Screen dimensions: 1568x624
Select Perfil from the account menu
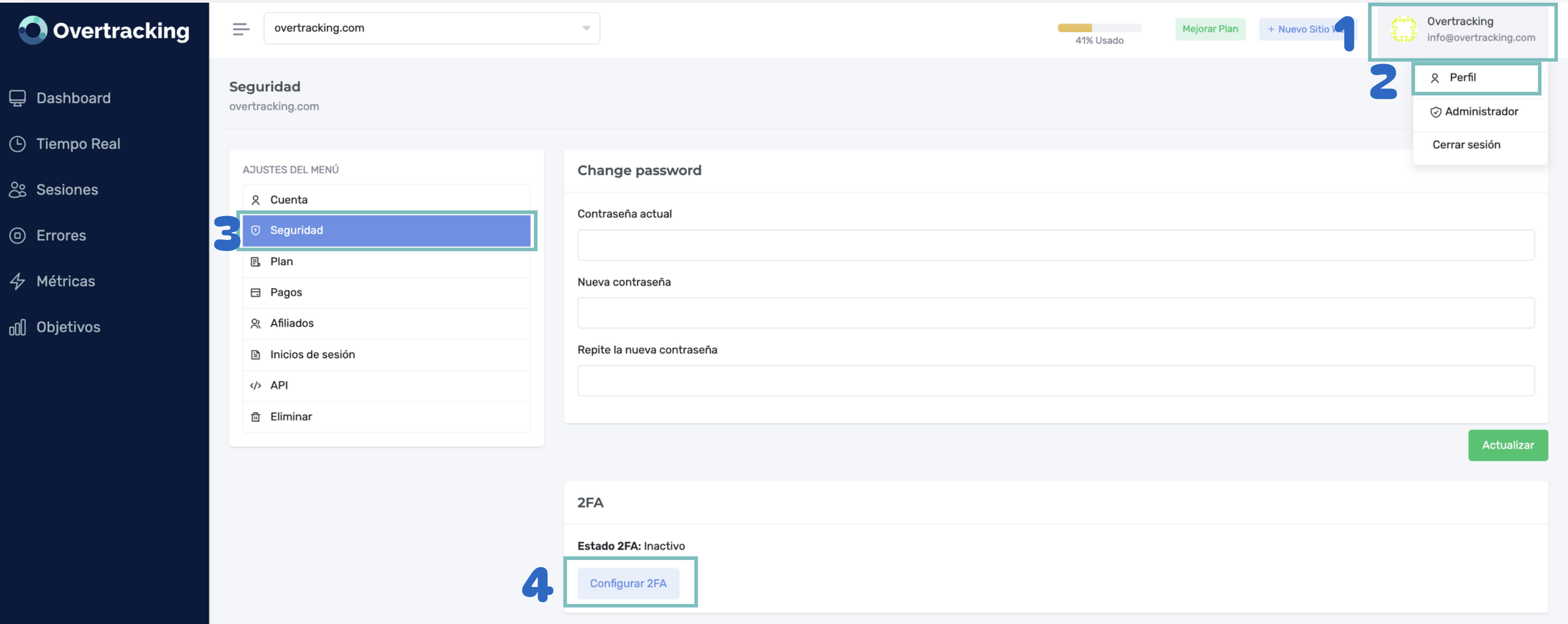[x=1476, y=78]
